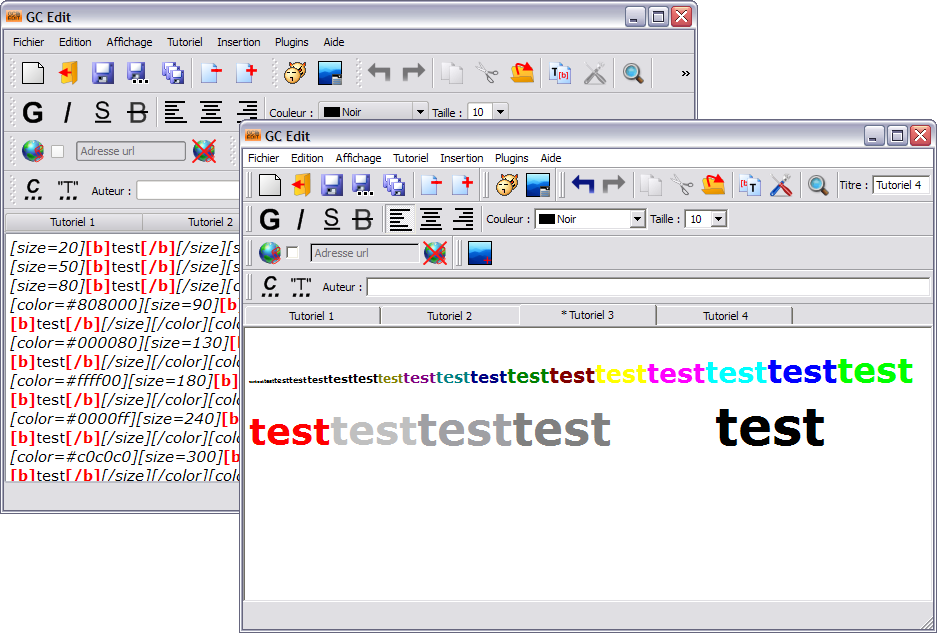The width and height of the screenshot is (937, 633).
Task: Open Taille dropdown in back window
Action: [x=501, y=112]
